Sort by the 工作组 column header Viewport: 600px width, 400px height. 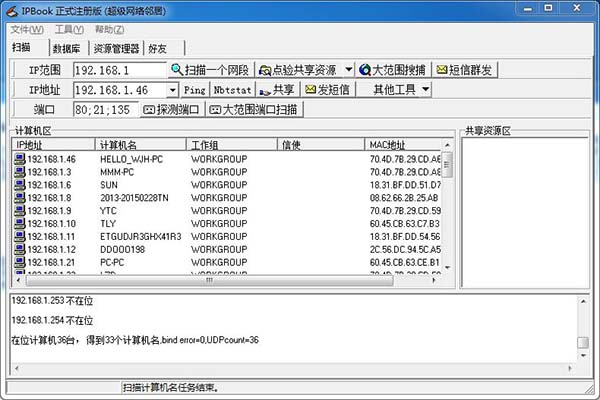pyautogui.click(x=232, y=145)
